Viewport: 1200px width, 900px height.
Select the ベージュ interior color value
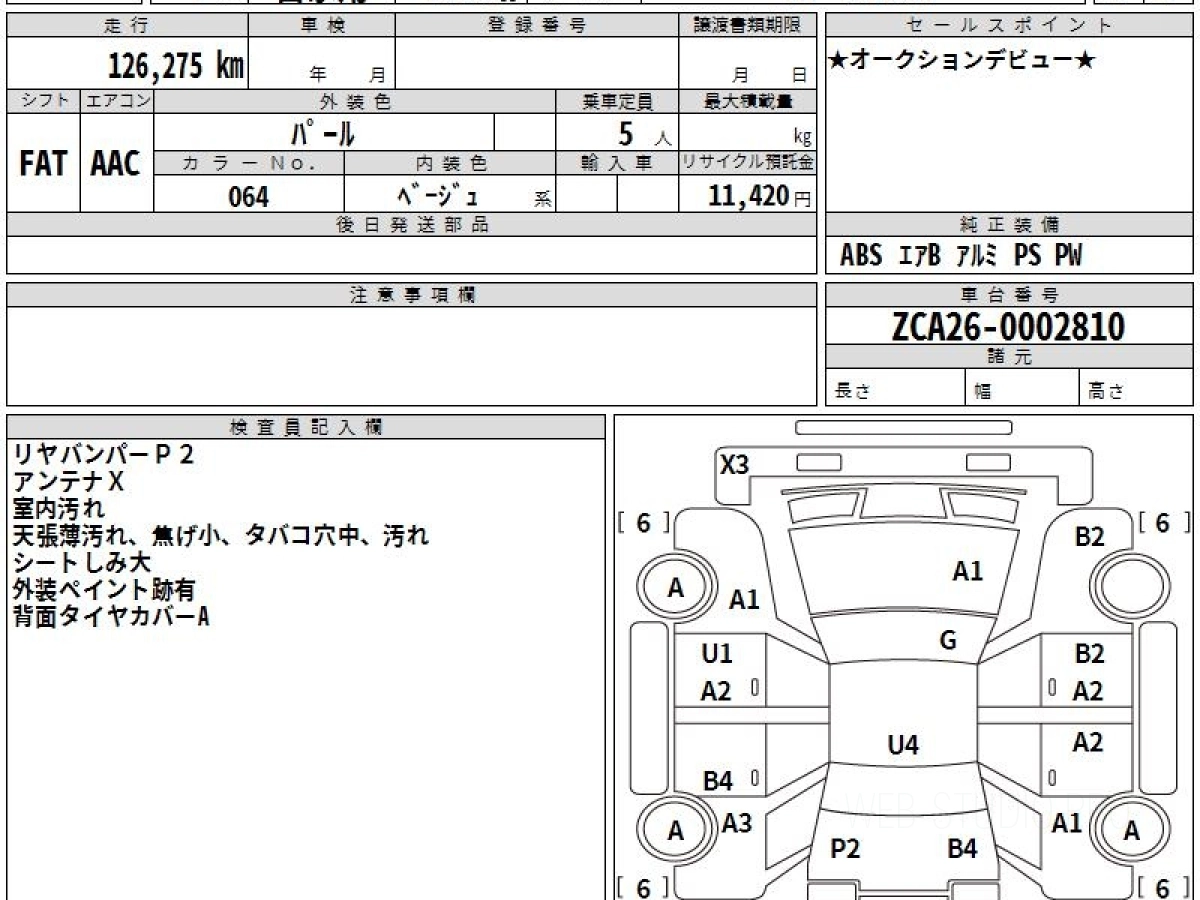(x=437, y=195)
